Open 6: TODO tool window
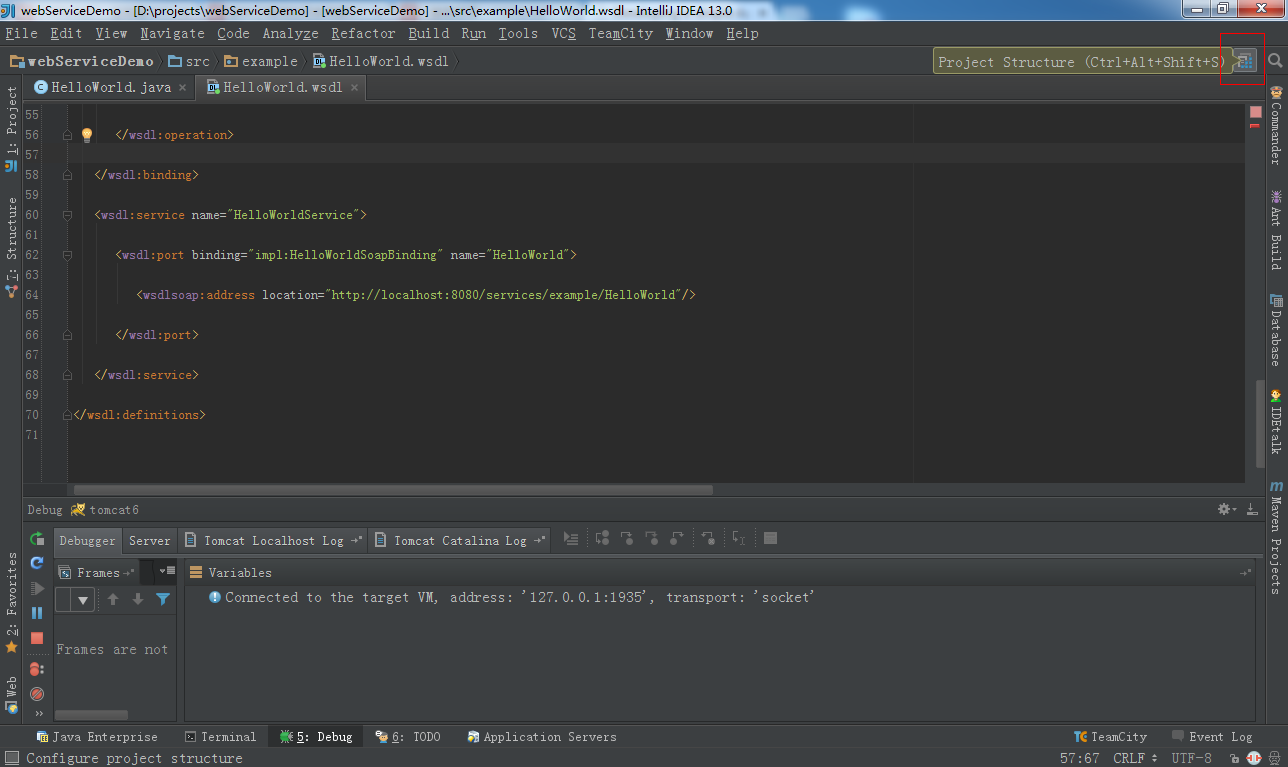The image size is (1288, 767). coord(407,737)
